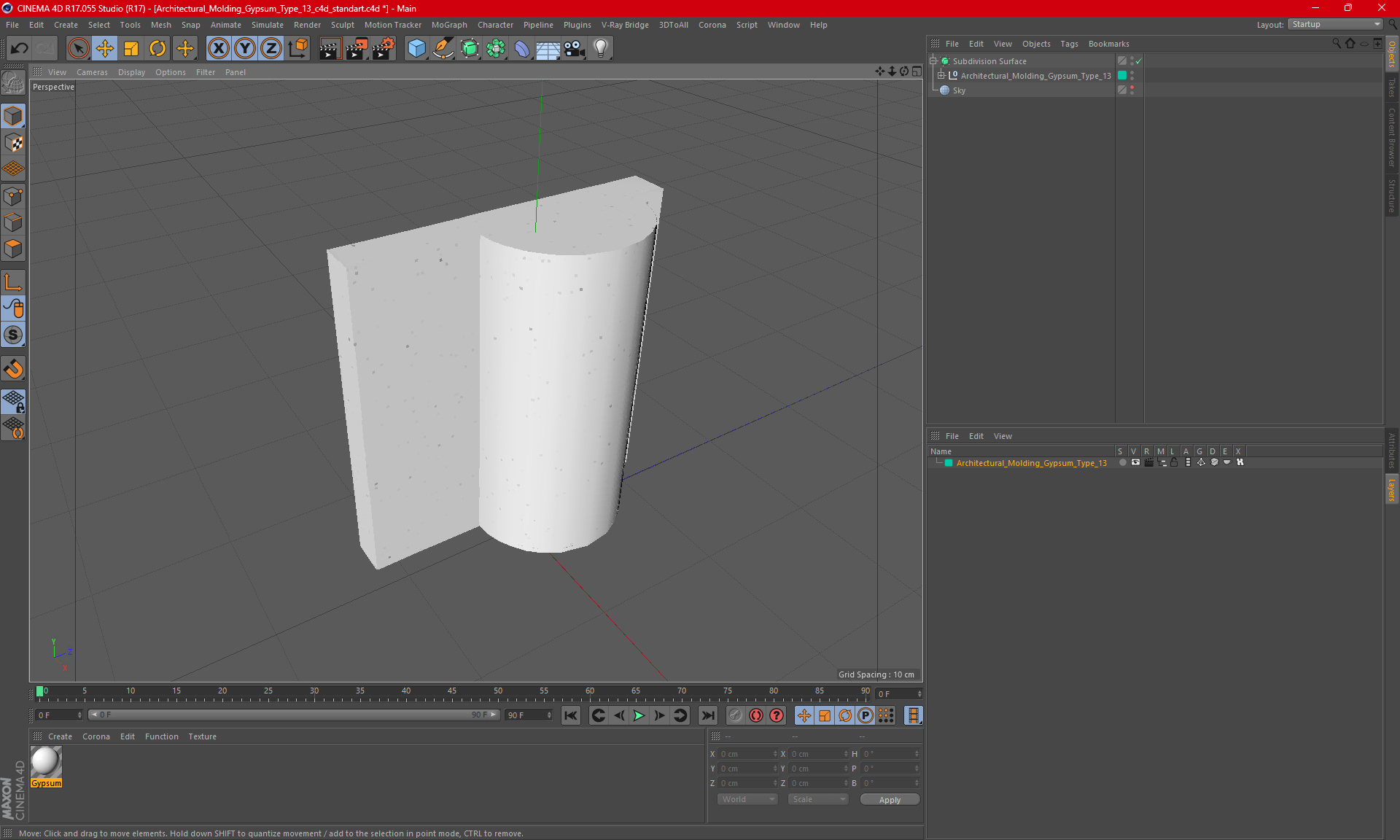The width and height of the screenshot is (1400, 840).
Task: Toggle X axis lock
Action: pos(218,49)
